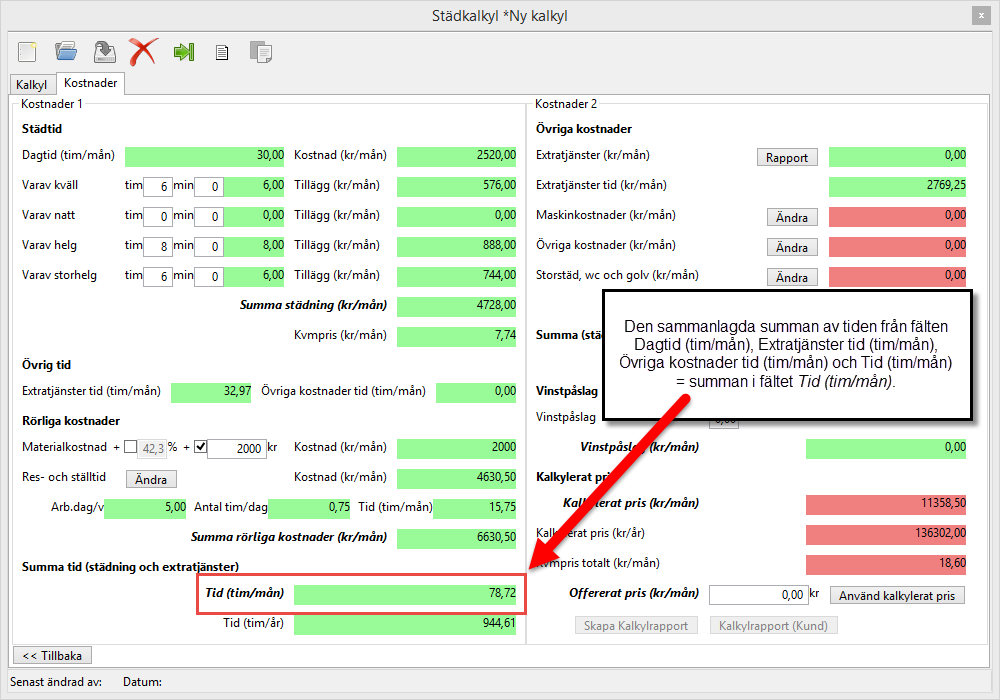Screen dimensions: 1000x700
Task: Click the gray copy documents icon
Action: coord(260,52)
